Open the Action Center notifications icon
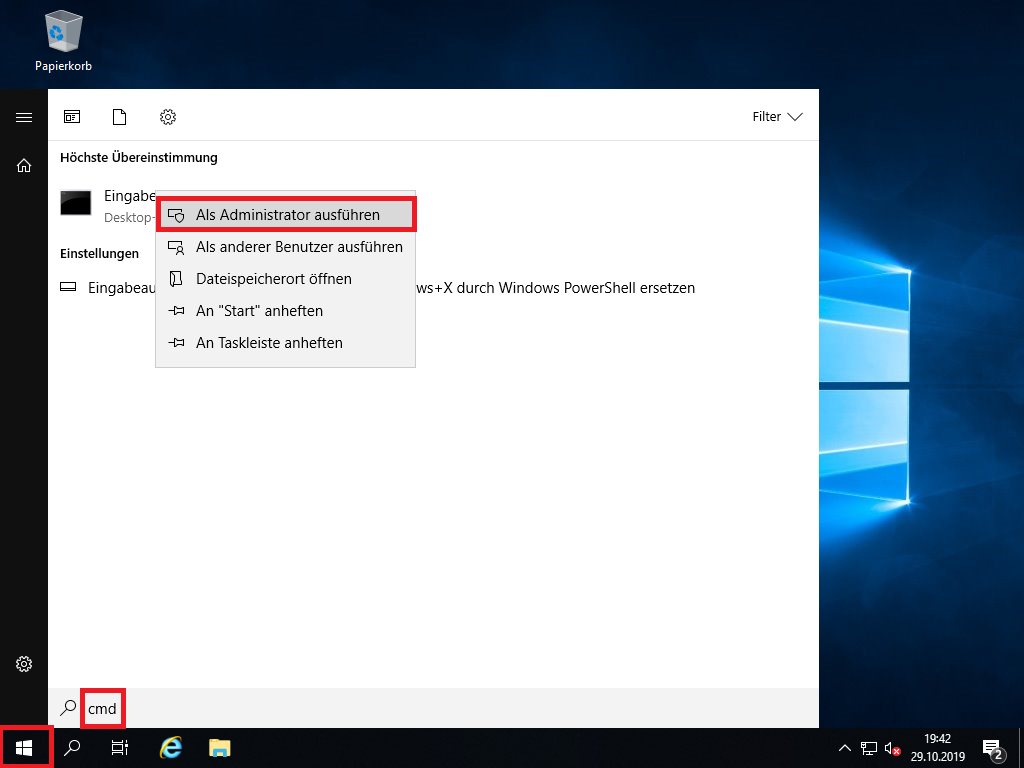Image resolution: width=1024 pixels, height=768 pixels. pos(993,748)
